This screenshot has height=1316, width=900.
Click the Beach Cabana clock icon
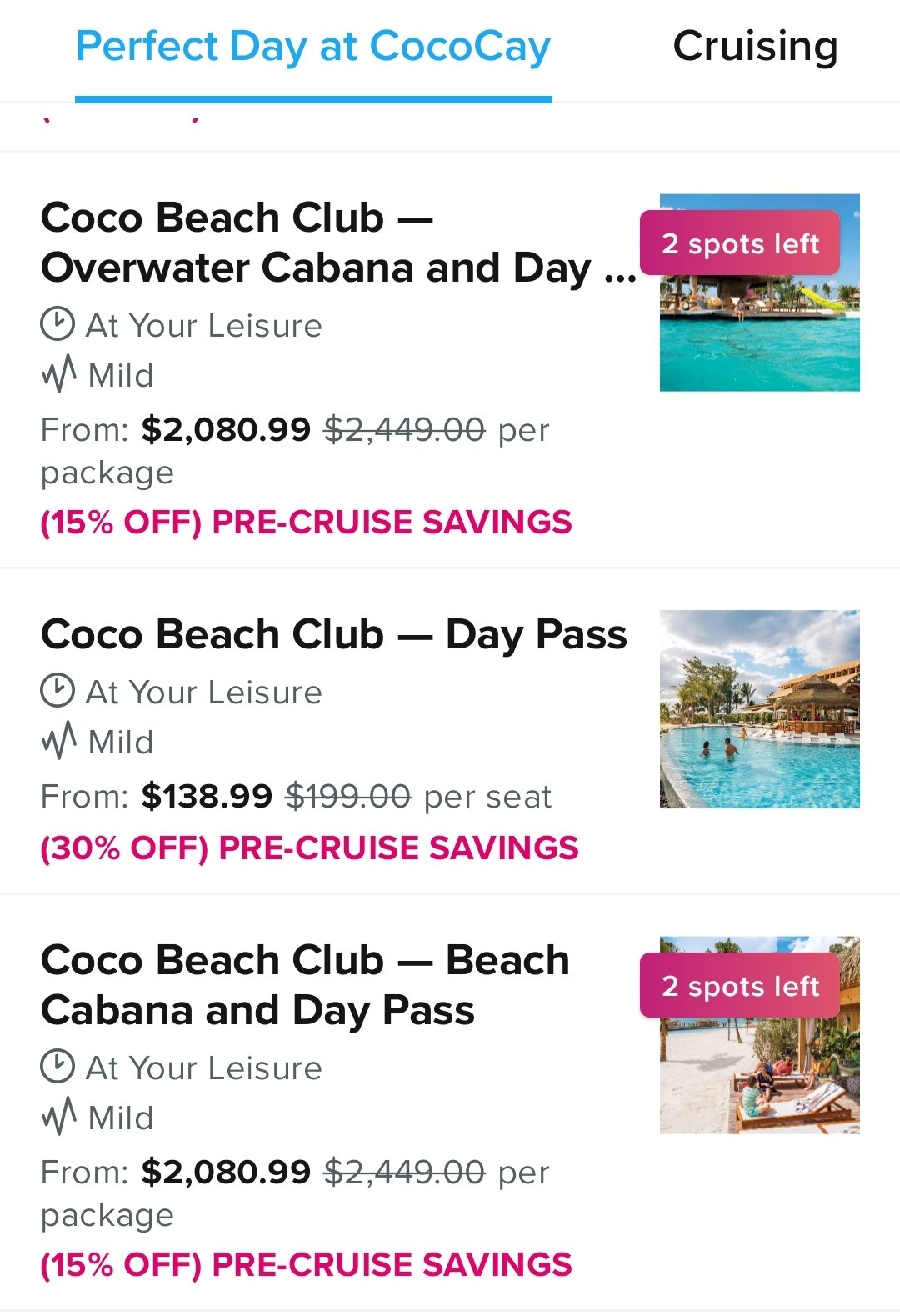[x=57, y=1067]
